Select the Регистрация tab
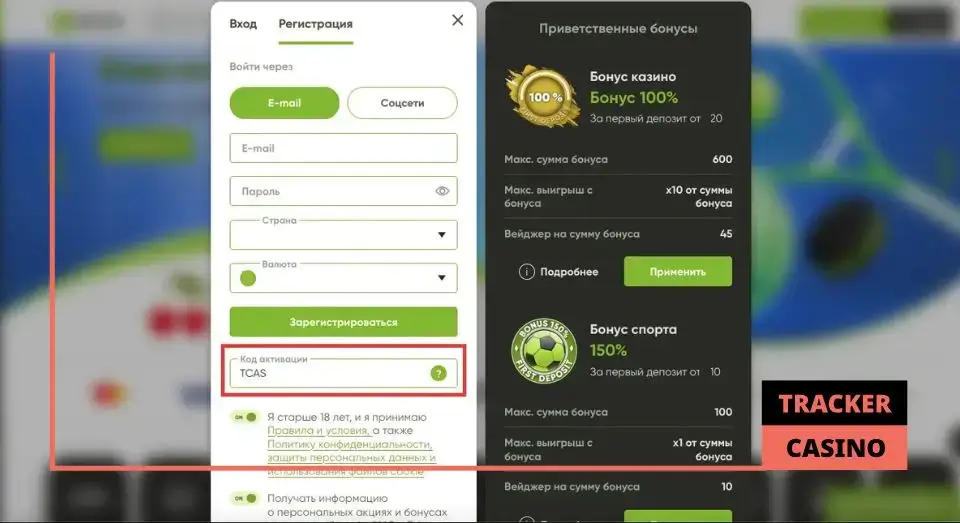The height and width of the screenshot is (523, 960). pos(315,24)
